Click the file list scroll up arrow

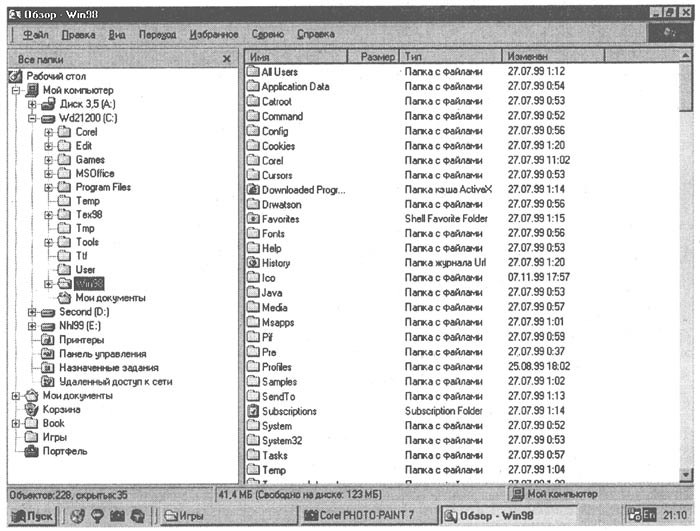tap(685, 56)
